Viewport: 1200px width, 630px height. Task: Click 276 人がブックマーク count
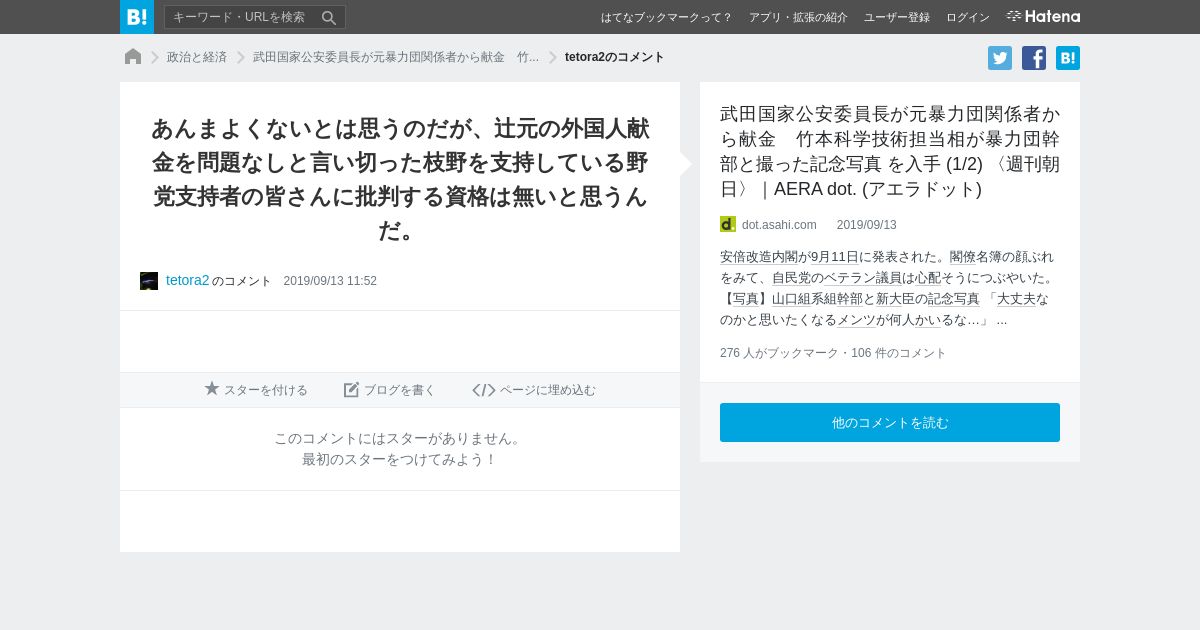coord(779,353)
